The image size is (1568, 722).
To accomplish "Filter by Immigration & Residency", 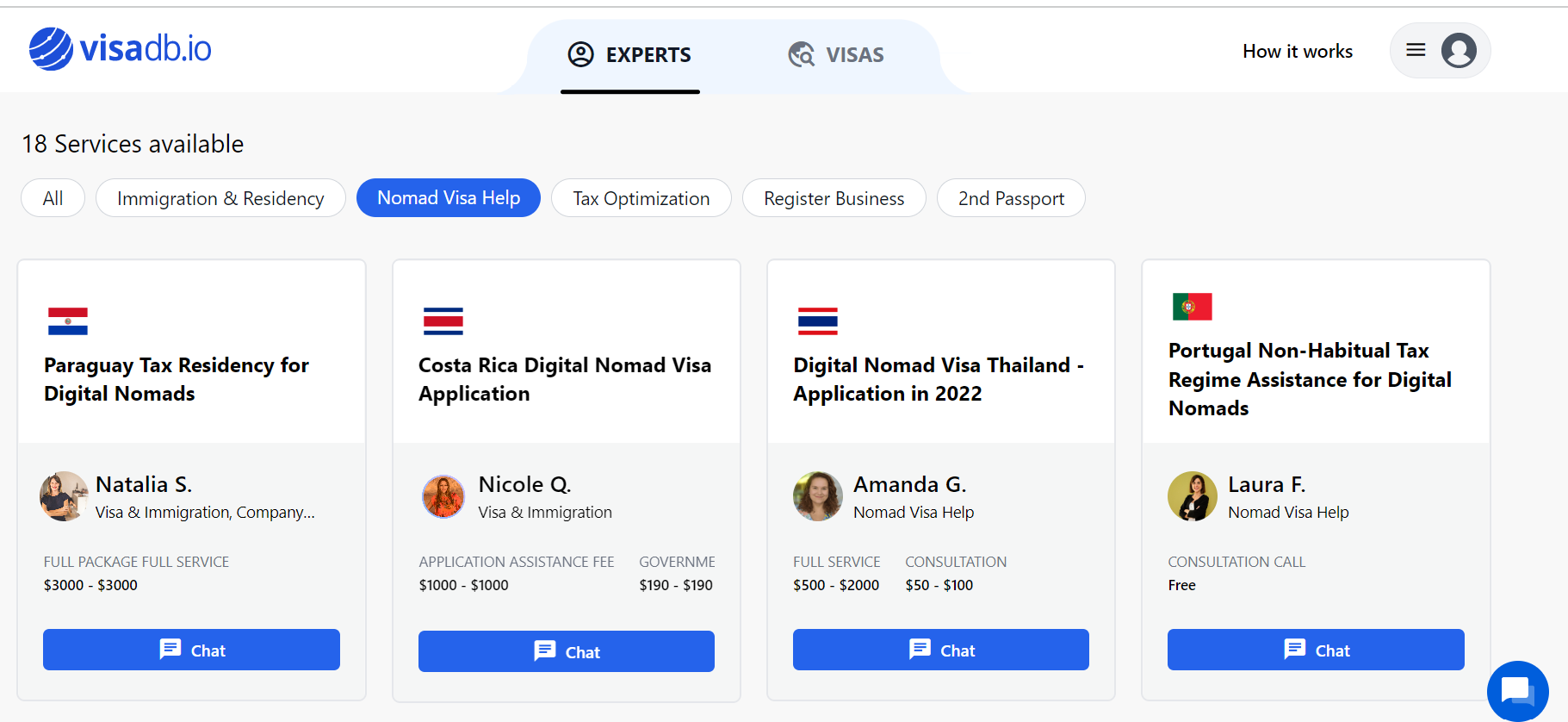I will pos(220,198).
